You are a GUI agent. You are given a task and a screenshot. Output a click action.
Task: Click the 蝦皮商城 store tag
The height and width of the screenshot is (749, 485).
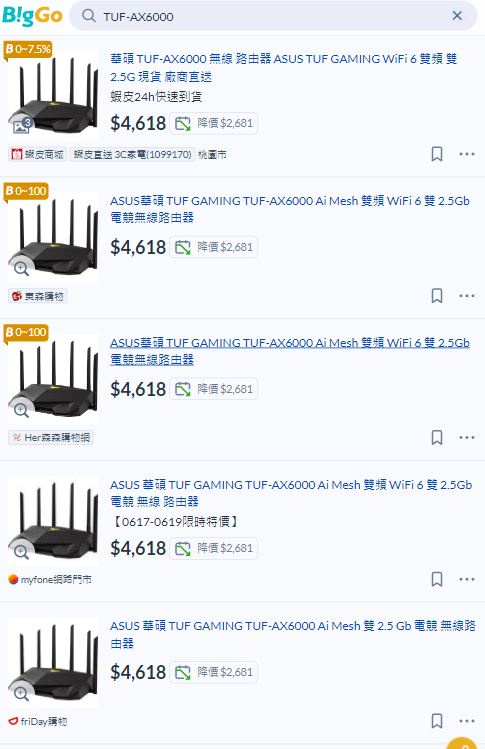[x=38, y=154]
